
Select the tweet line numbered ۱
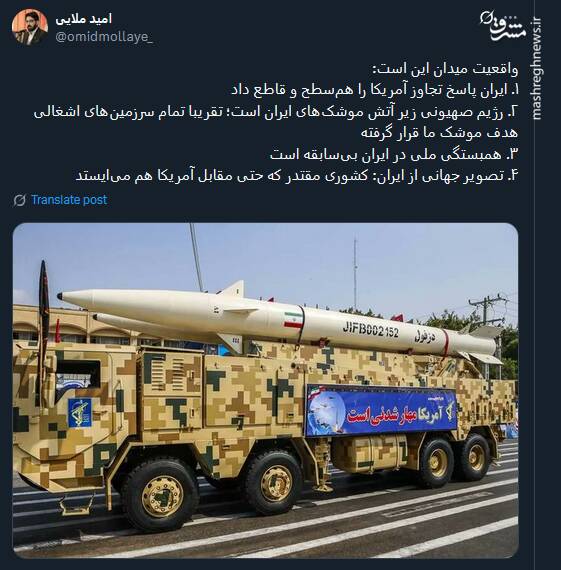[376, 90]
